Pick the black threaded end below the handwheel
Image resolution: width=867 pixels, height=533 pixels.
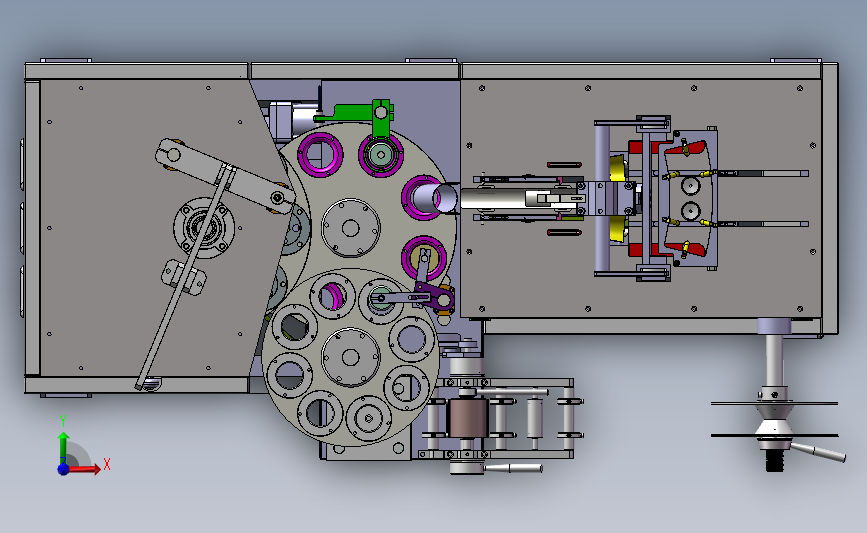pyautogui.click(x=775, y=461)
